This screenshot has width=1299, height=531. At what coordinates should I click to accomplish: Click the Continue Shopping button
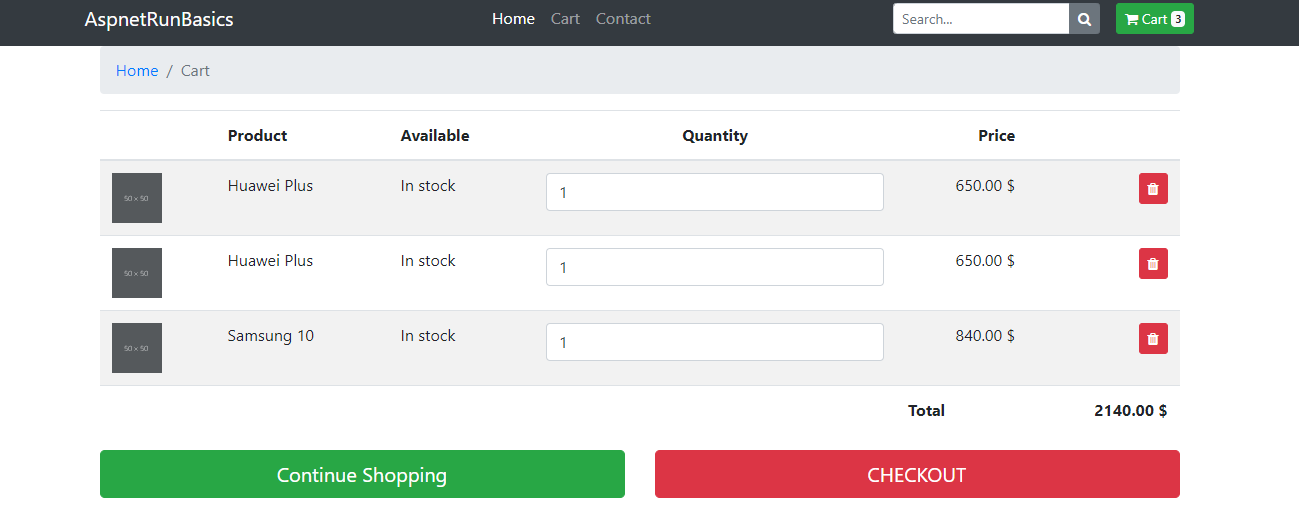coord(362,474)
